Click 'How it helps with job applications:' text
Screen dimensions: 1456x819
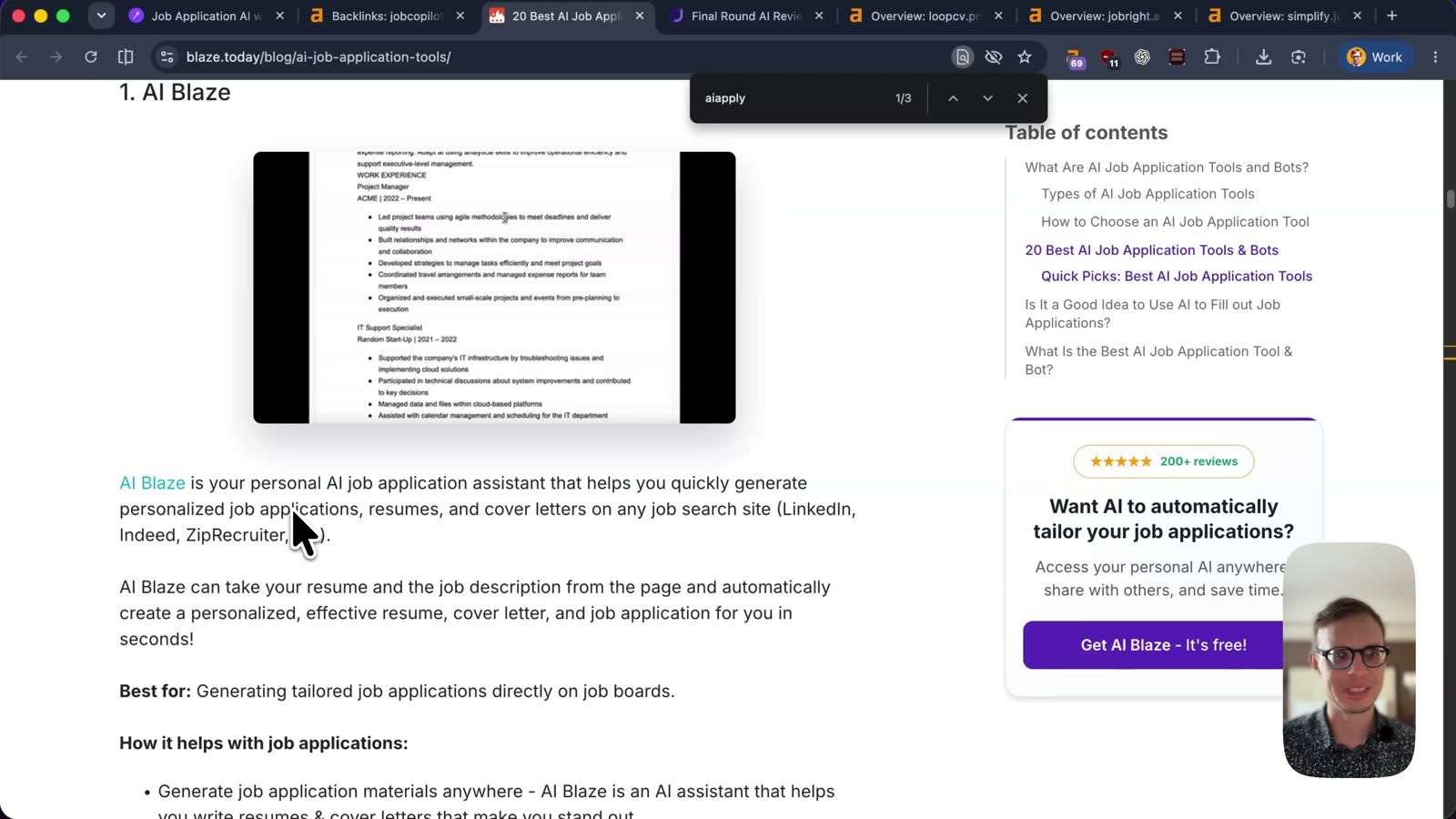pos(263,743)
